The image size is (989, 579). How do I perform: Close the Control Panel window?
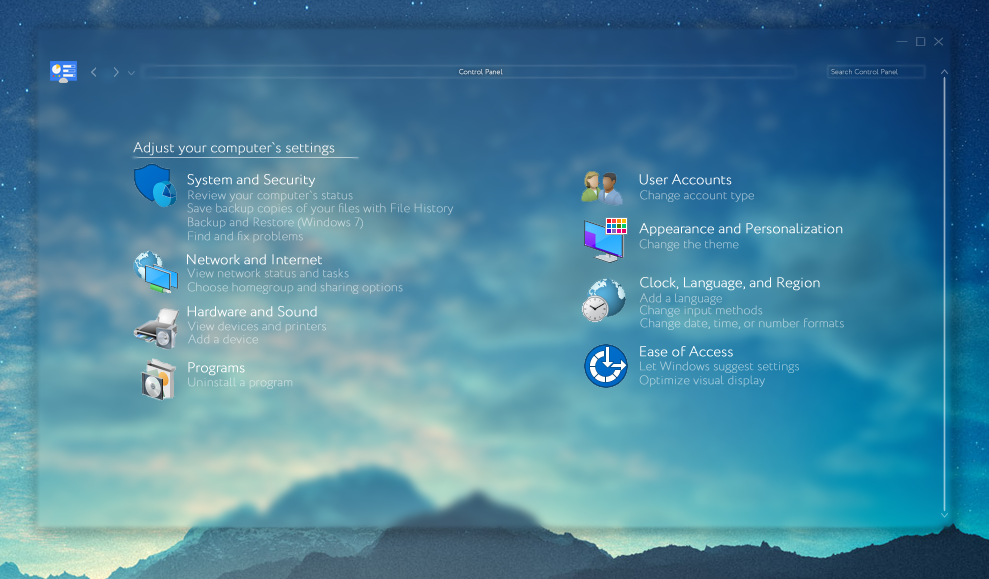939,42
